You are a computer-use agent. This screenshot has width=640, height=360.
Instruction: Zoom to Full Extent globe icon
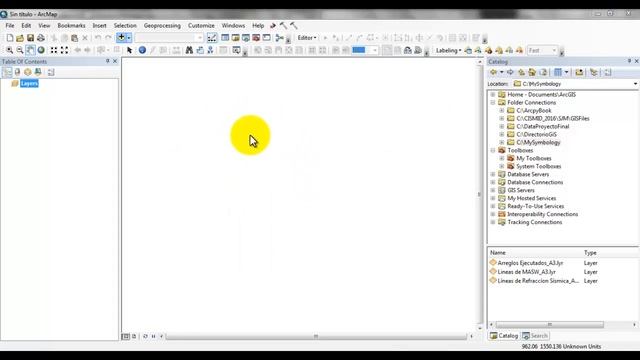(41, 50)
